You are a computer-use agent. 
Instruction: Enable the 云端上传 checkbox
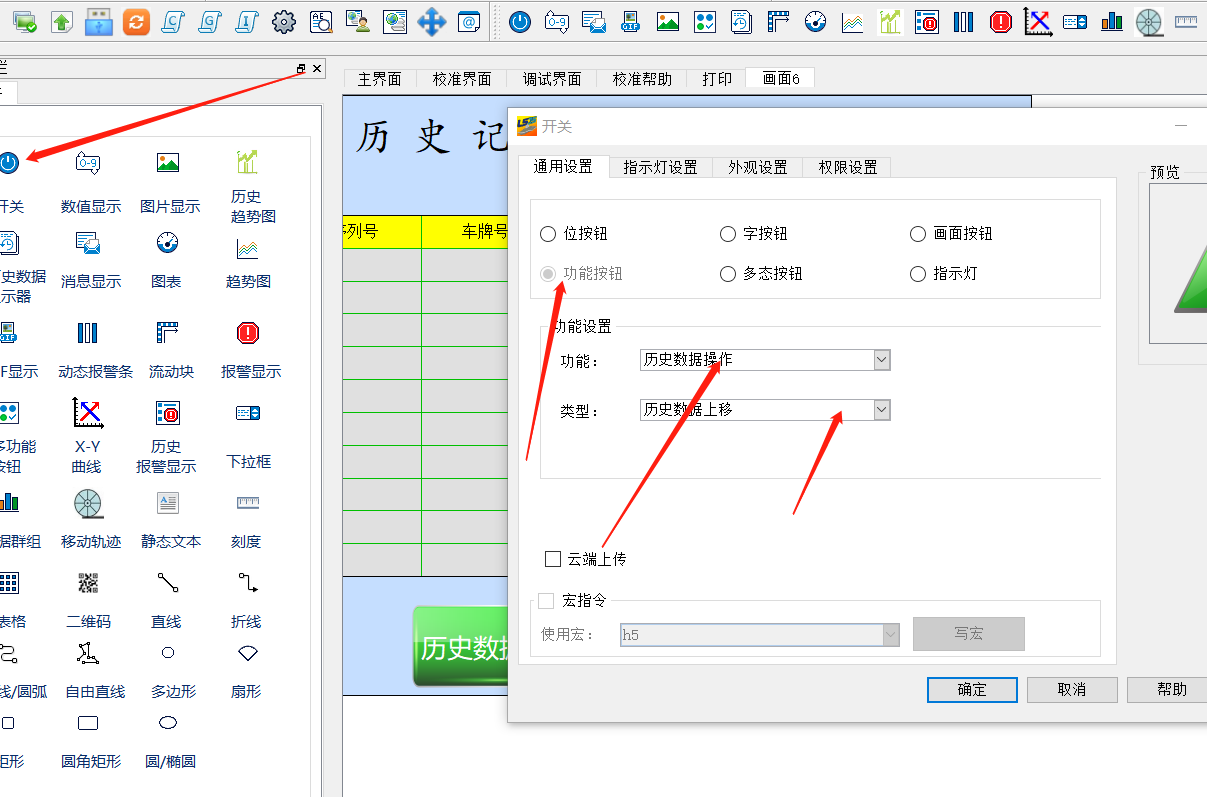click(553, 559)
